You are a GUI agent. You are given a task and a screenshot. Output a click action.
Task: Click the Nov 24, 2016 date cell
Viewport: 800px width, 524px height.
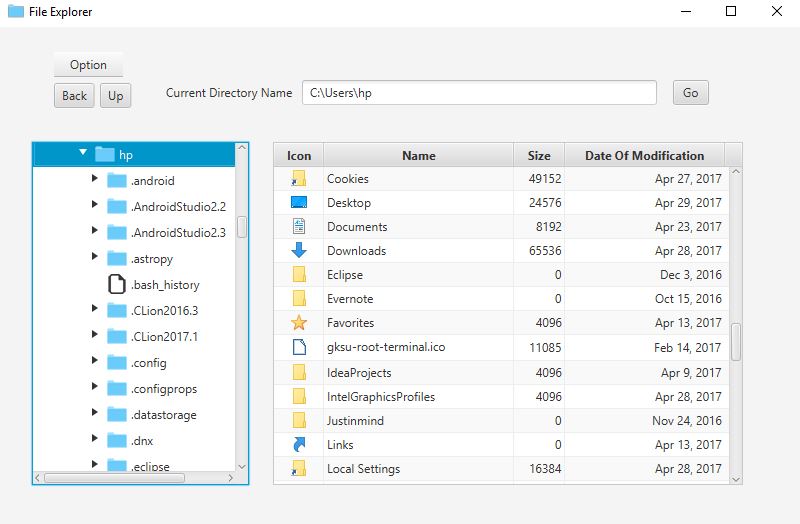646,420
